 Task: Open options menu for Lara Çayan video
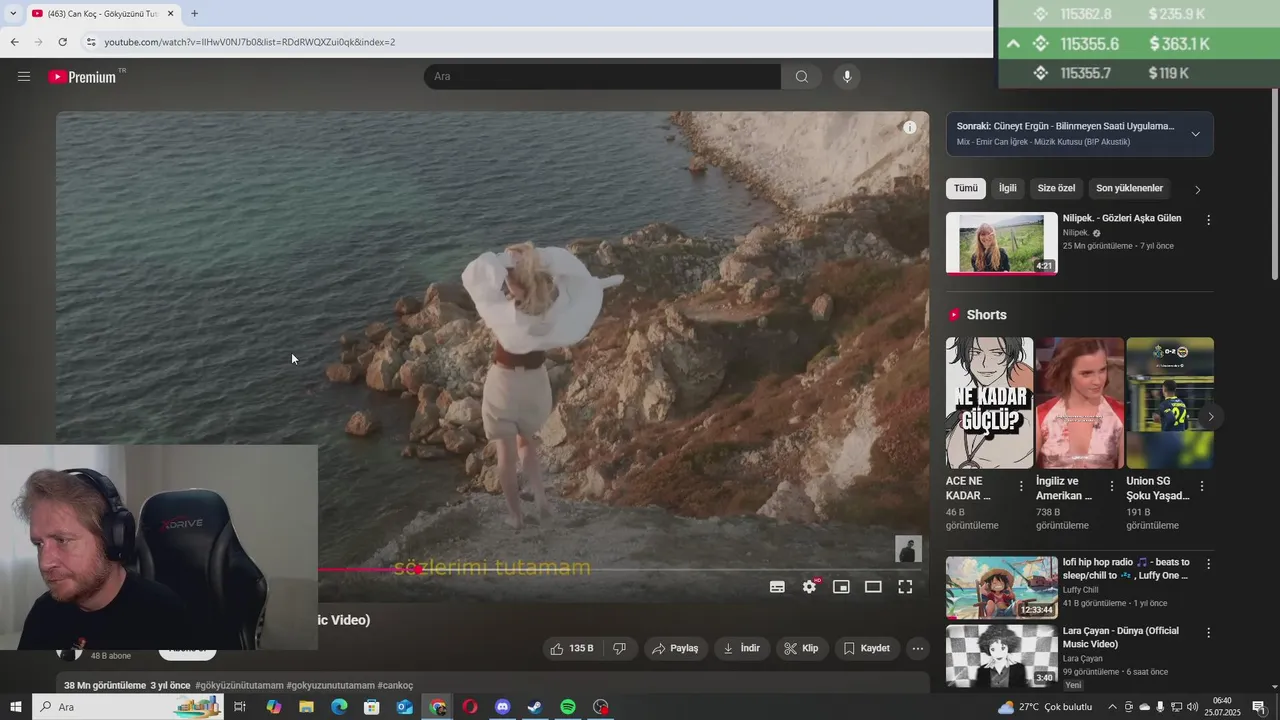pyautogui.click(x=1208, y=633)
